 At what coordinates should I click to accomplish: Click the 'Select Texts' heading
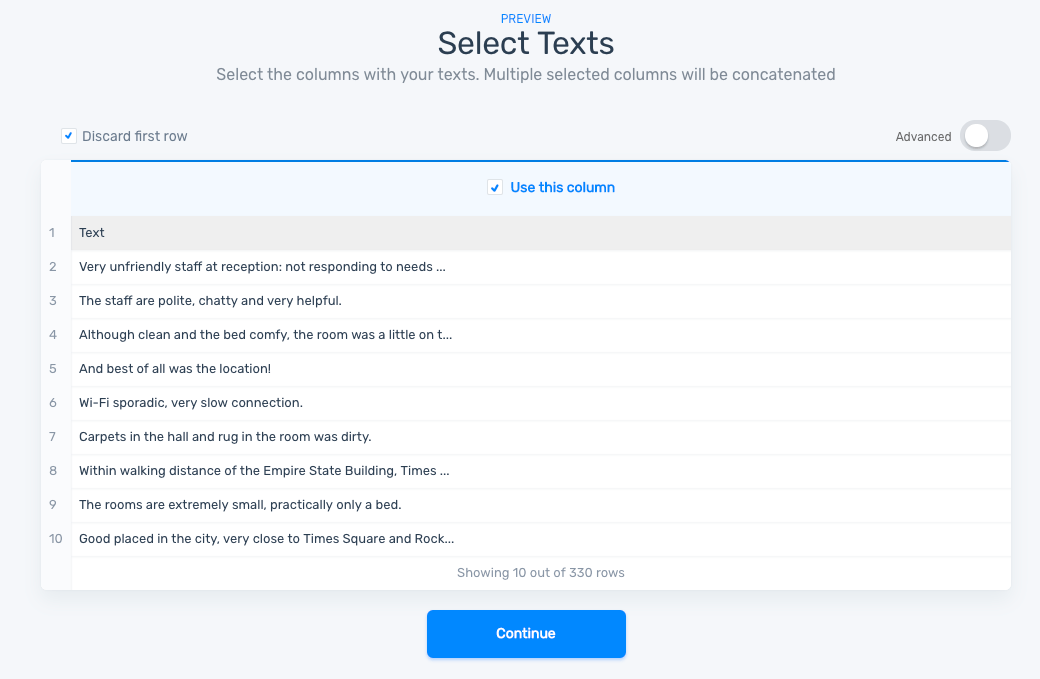[526, 43]
